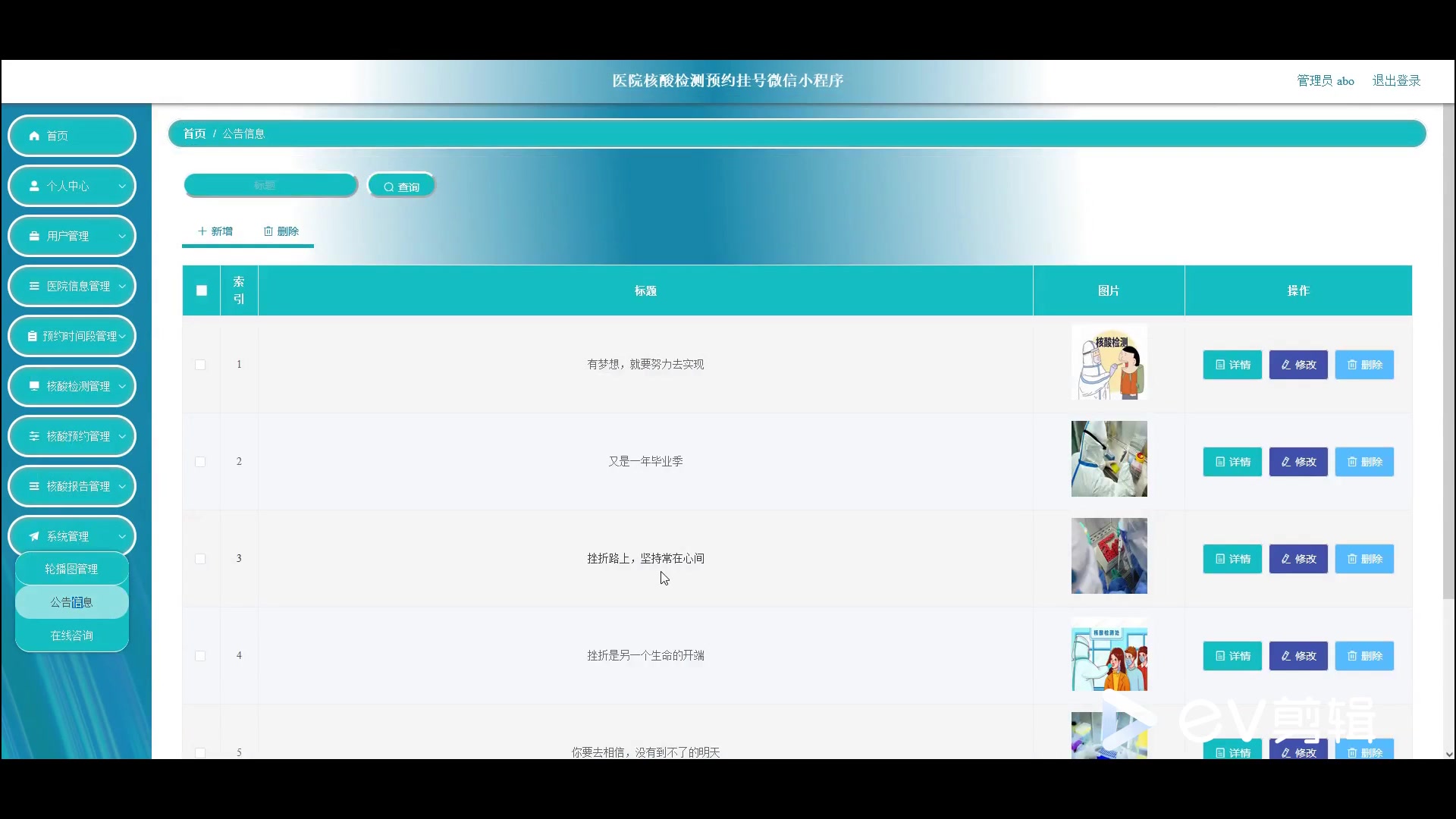Screen dimensions: 1456x819
Task: Click the paper-plane icon beside 系统管理
Action: (x=34, y=536)
